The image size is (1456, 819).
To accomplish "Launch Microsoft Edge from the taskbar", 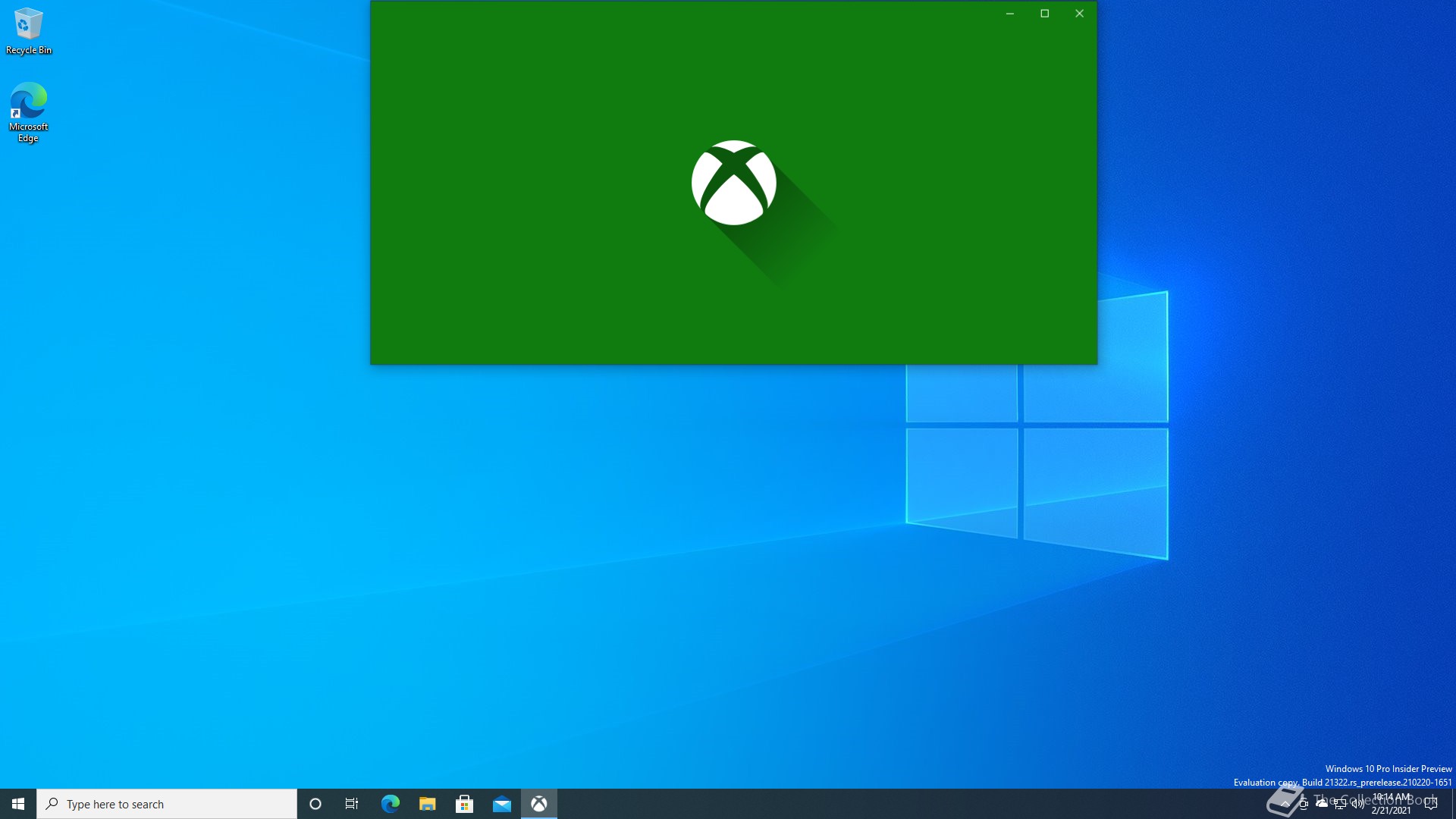I will pos(390,804).
